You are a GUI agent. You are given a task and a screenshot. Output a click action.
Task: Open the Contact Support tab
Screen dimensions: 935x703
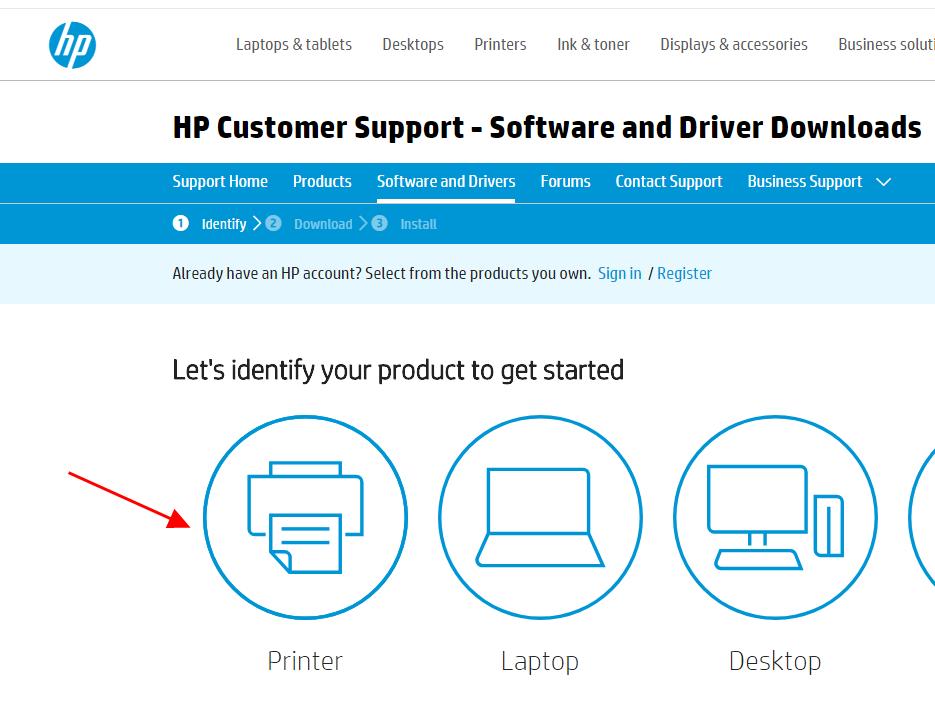668,182
